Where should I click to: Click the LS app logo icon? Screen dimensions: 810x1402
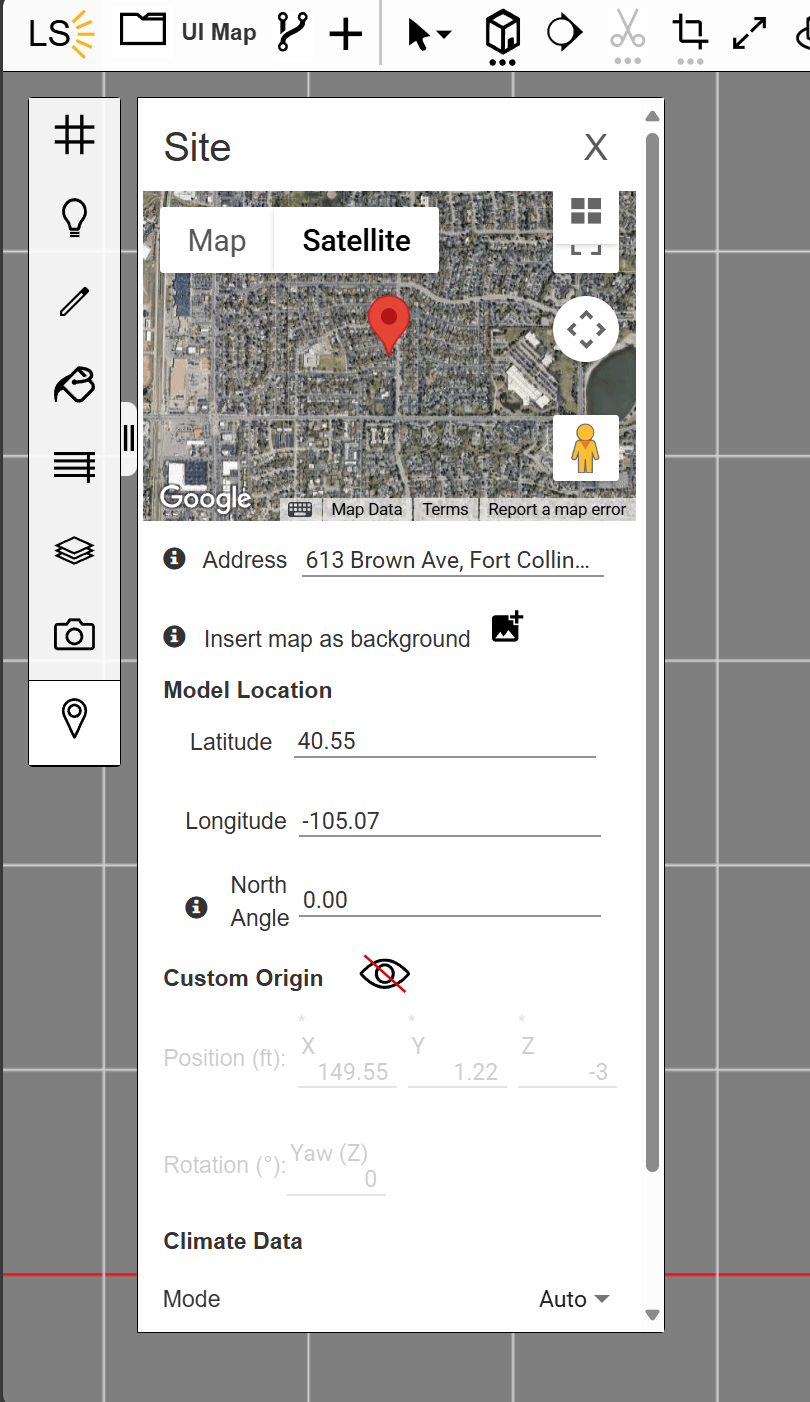coord(61,34)
